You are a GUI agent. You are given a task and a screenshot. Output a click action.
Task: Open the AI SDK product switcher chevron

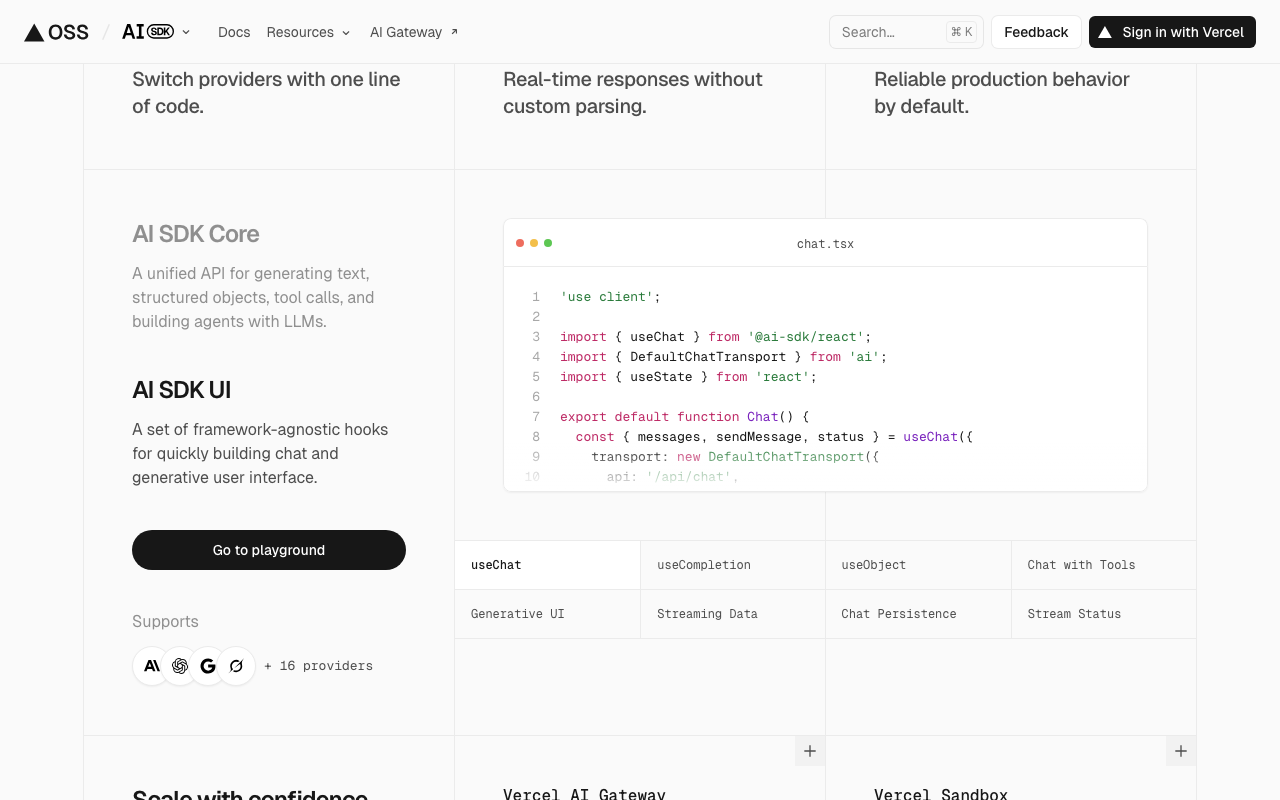click(x=186, y=32)
